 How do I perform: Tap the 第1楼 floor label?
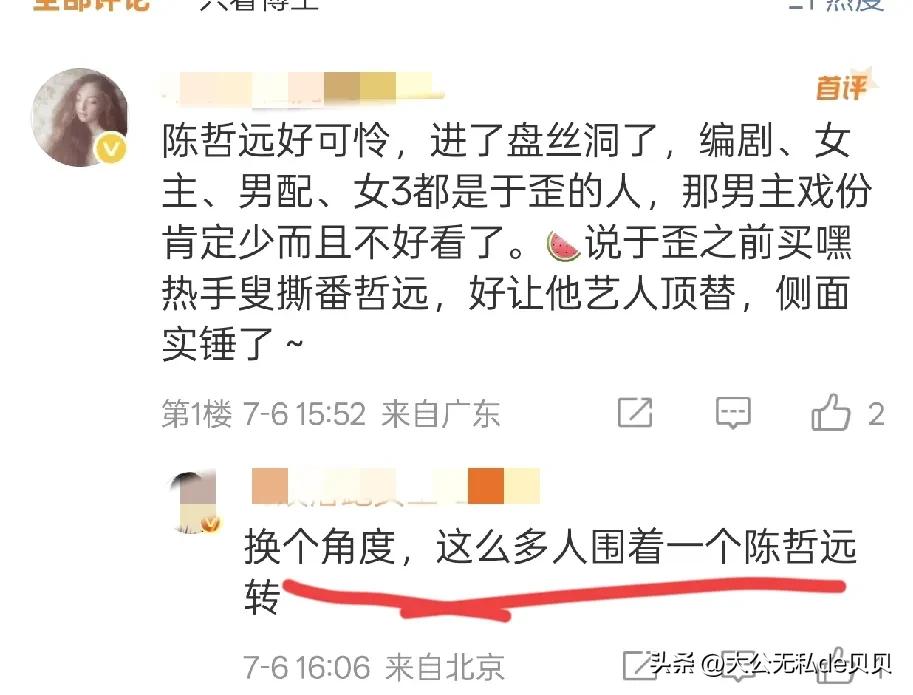point(197,414)
